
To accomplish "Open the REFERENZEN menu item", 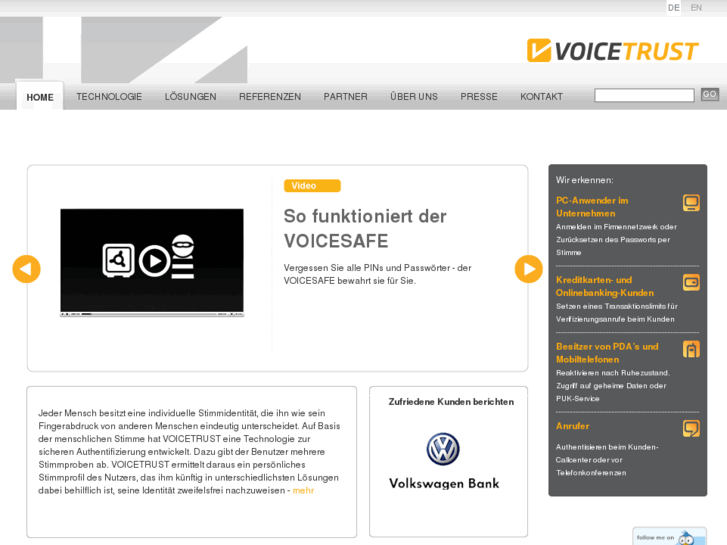I will 270,96.
